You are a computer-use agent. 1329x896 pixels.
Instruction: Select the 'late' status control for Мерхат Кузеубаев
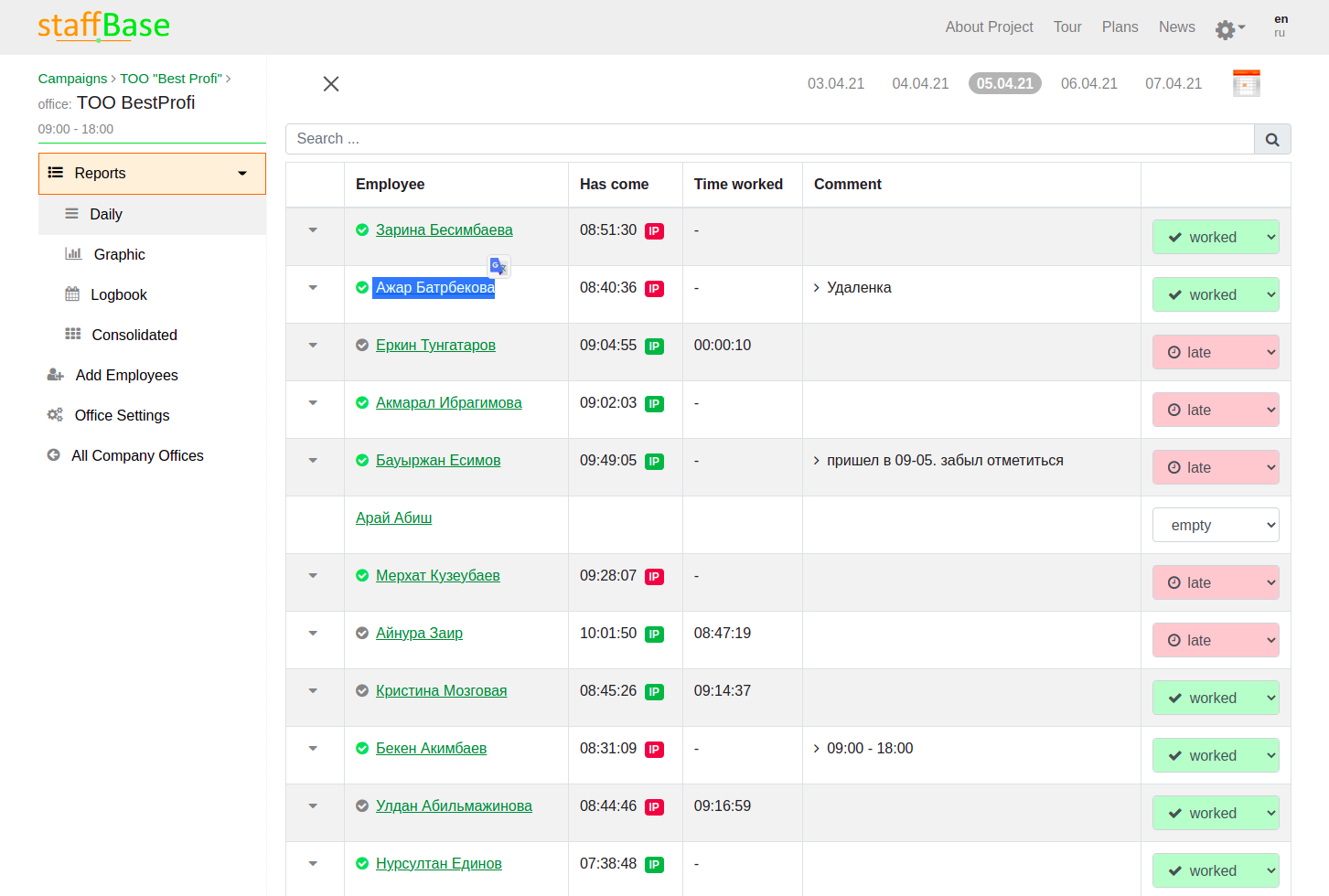click(x=1216, y=582)
